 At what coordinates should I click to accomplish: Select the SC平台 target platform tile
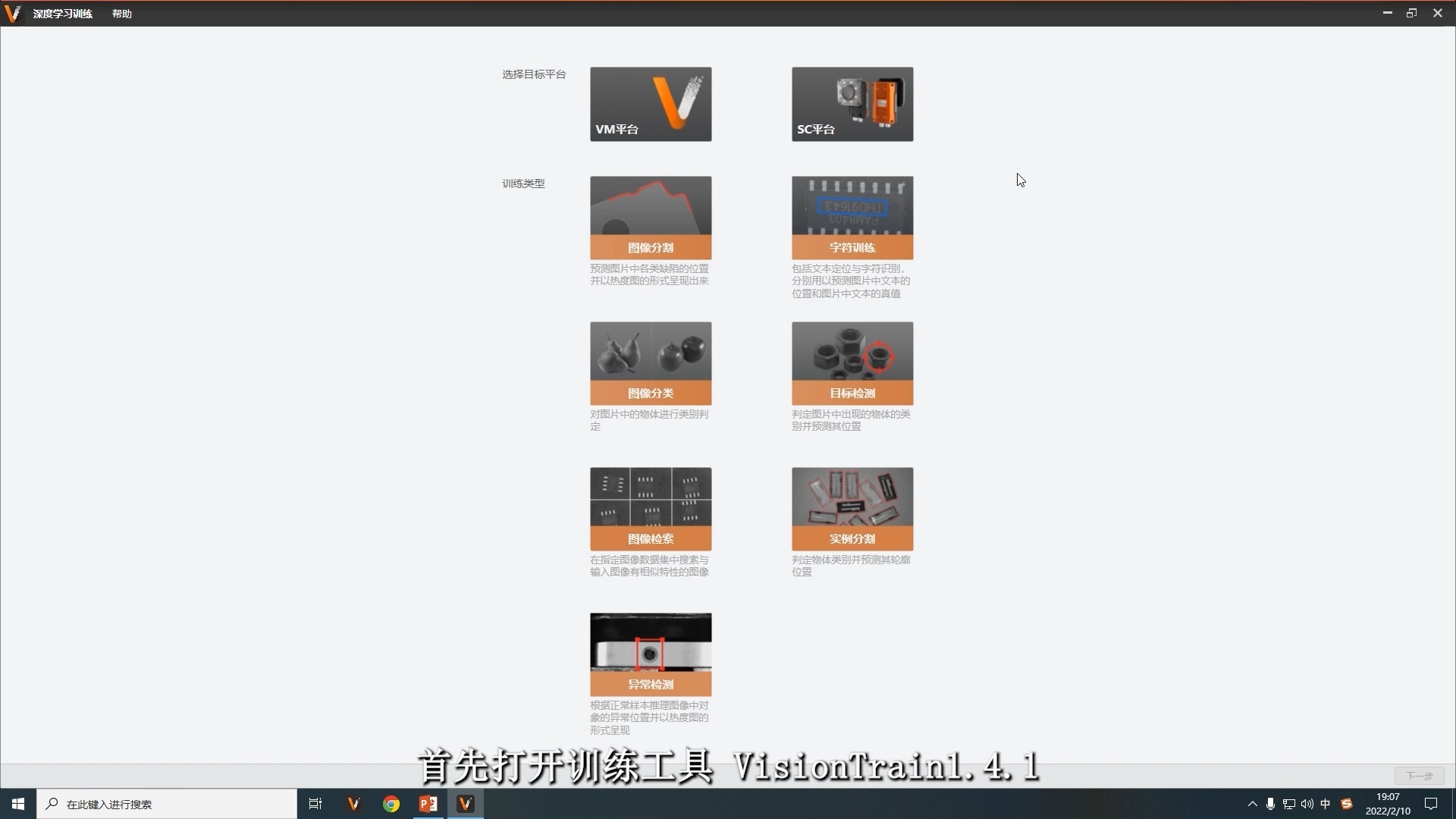tap(852, 104)
